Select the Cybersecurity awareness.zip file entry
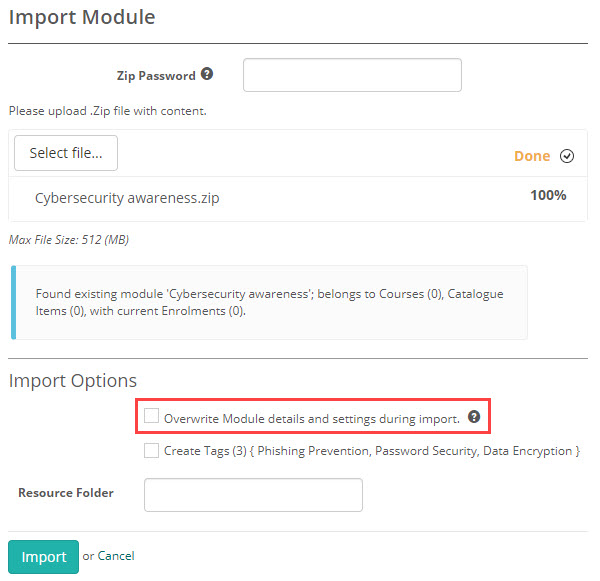 click(127, 198)
